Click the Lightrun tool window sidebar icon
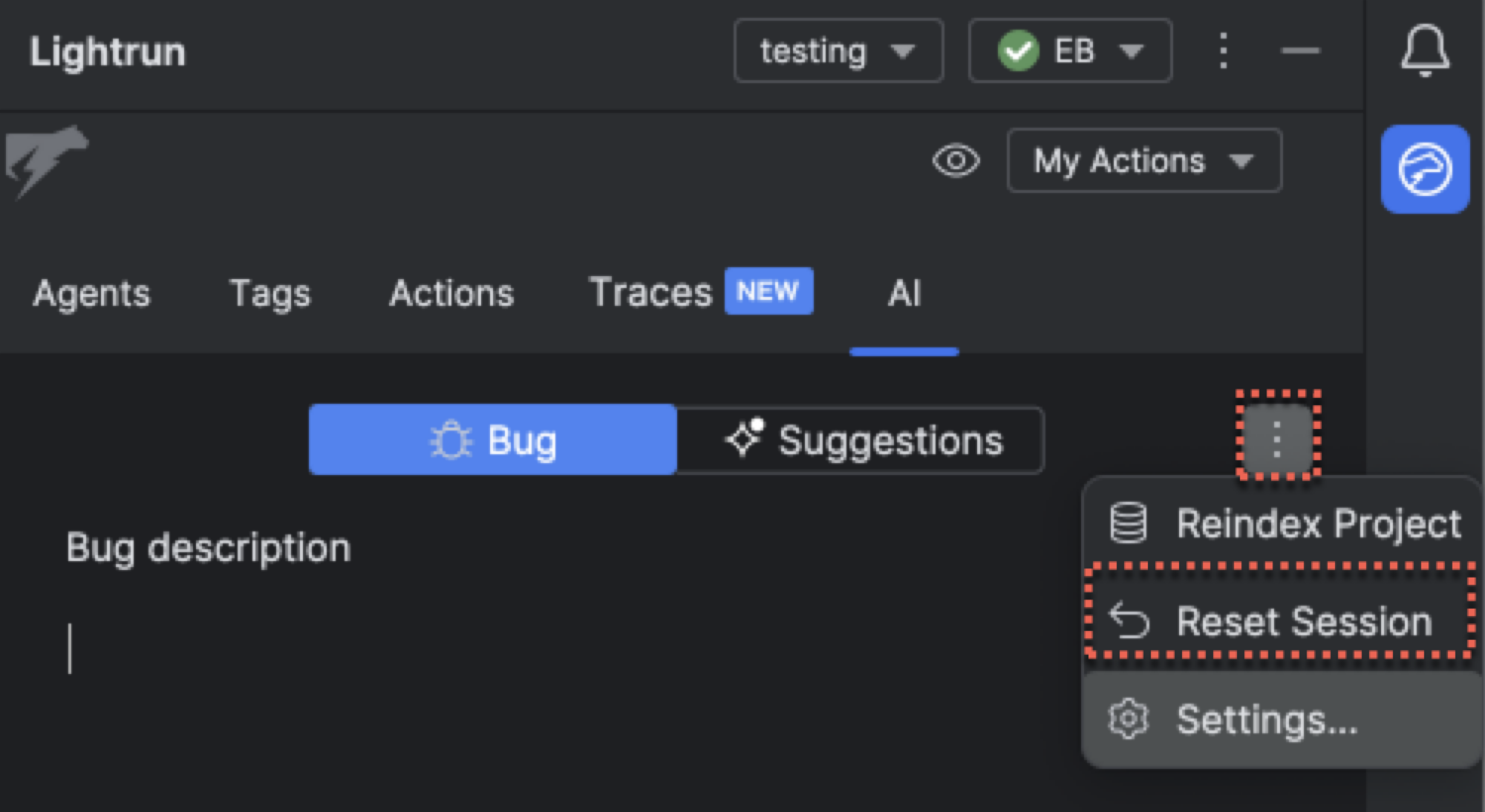1485x812 pixels. pos(1424,169)
